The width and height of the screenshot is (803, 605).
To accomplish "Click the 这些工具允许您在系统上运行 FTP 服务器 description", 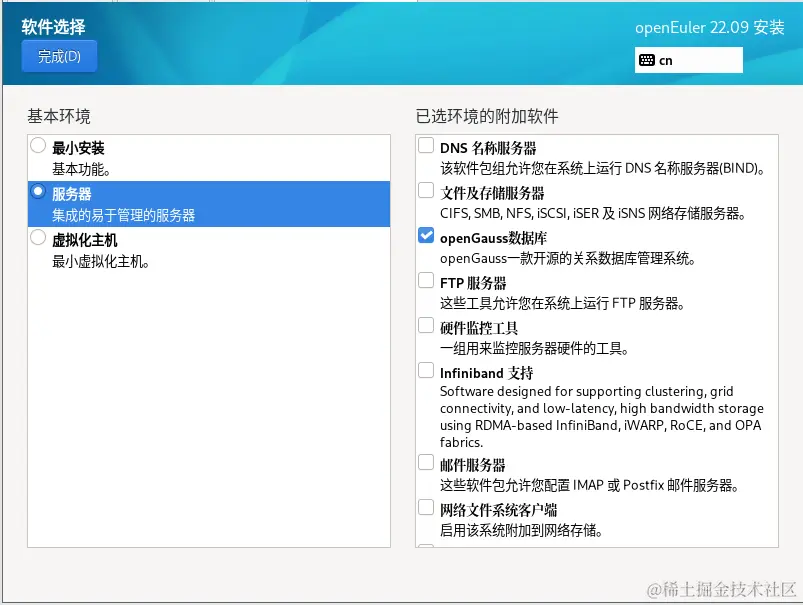I will coord(562,303).
